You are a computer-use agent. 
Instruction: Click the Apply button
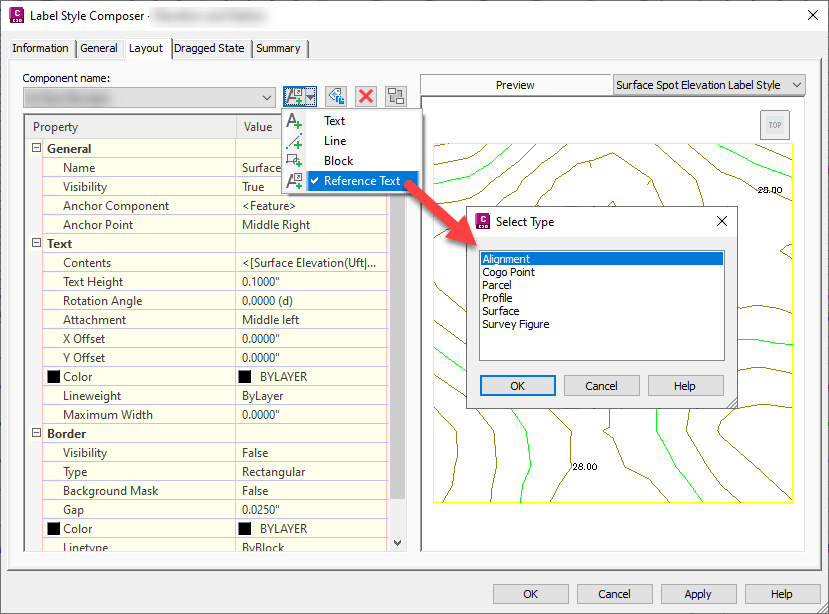pos(697,593)
